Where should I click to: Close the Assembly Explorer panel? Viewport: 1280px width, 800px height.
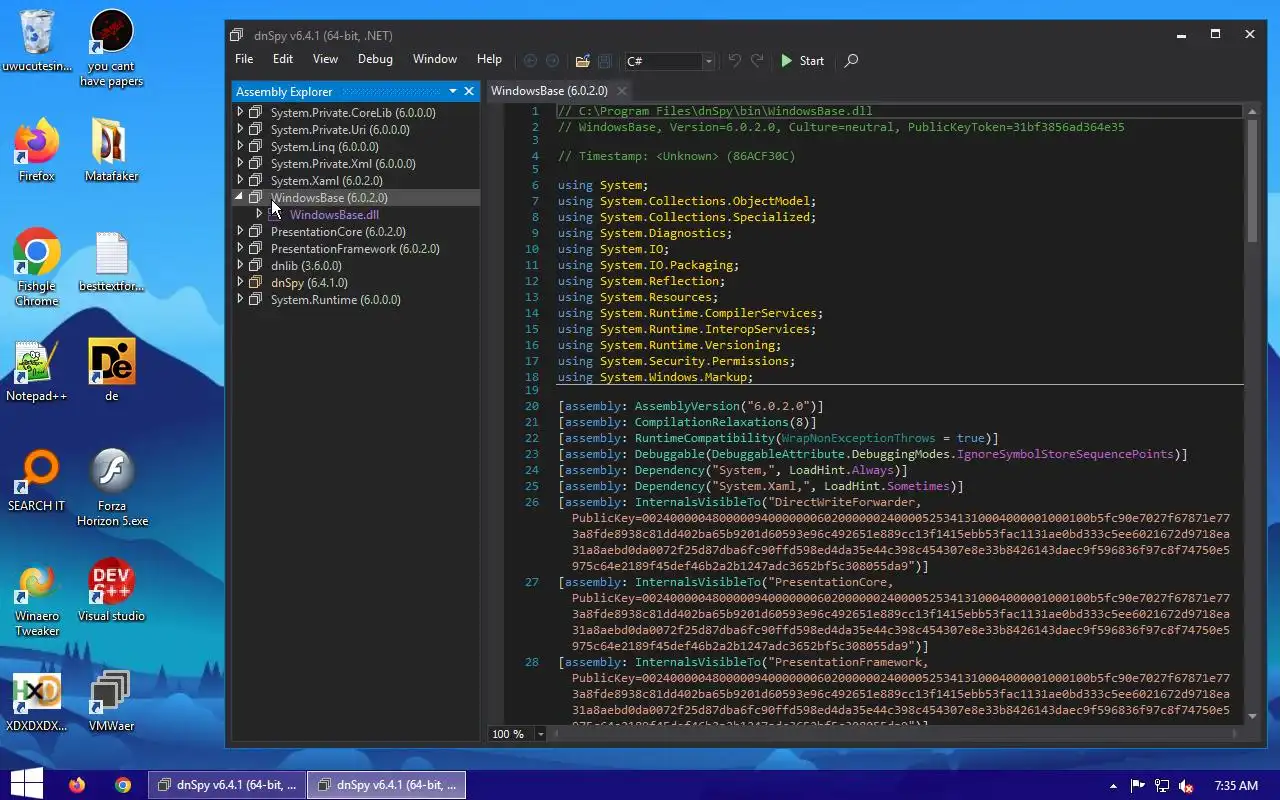pos(469,91)
